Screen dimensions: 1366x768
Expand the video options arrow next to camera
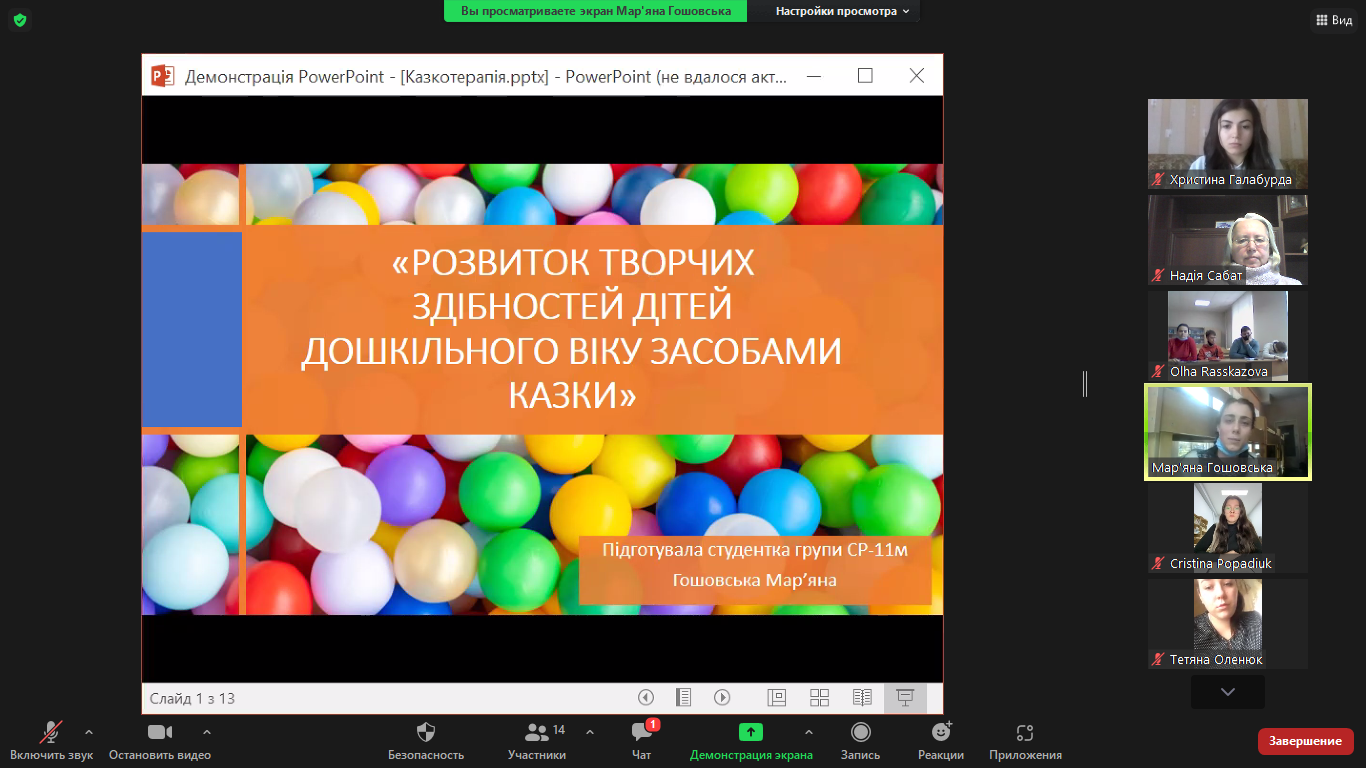click(x=207, y=731)
